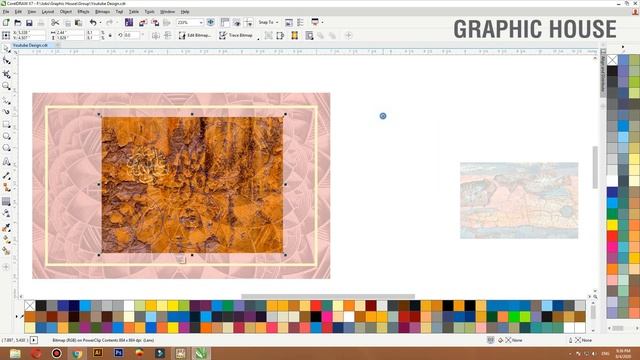Create a new document with New icon
The height and width of the screenshot is (360, 640).
[6, 23]
